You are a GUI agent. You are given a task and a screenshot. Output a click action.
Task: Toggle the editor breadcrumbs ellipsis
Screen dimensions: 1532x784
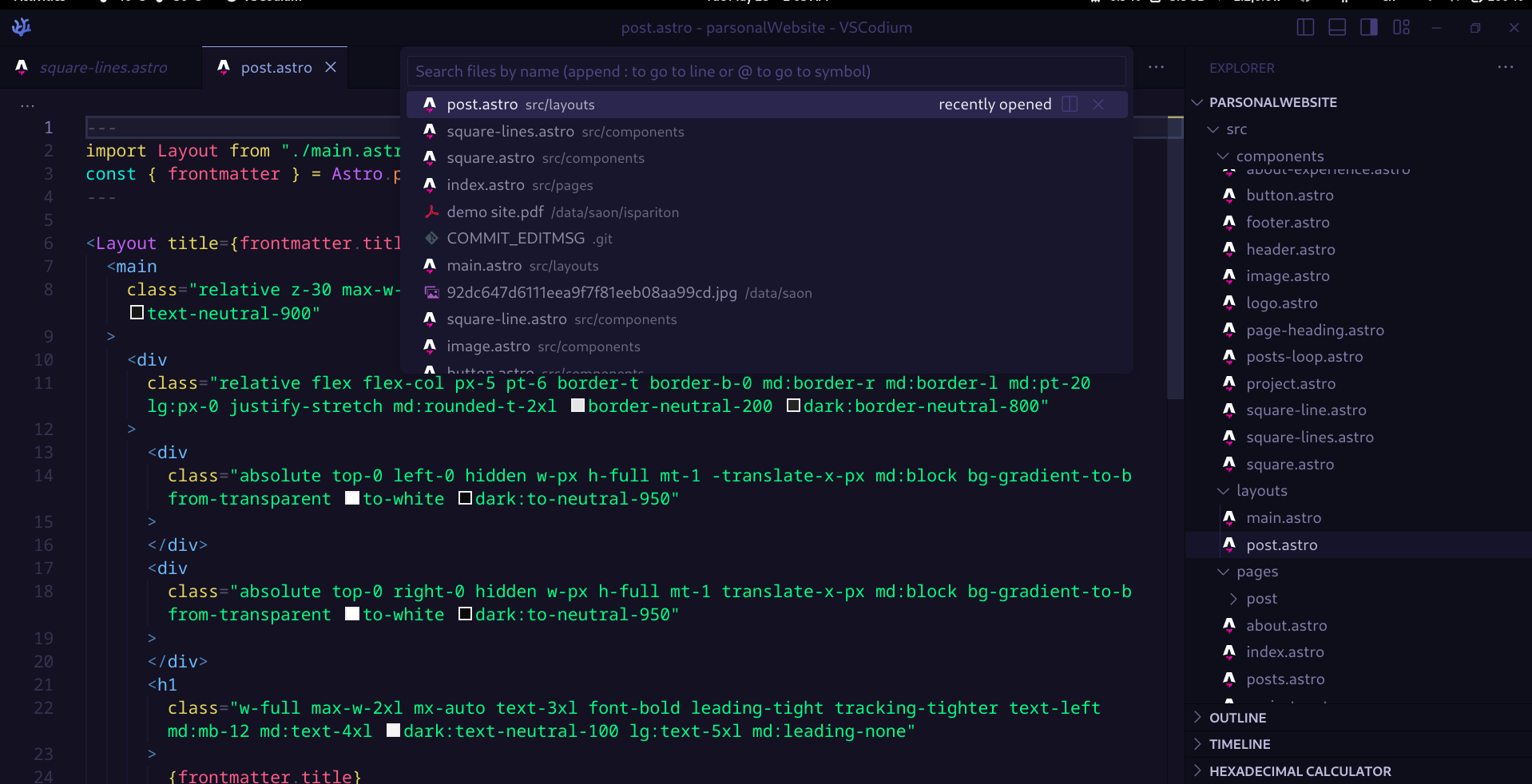click(x=27, y=105)
